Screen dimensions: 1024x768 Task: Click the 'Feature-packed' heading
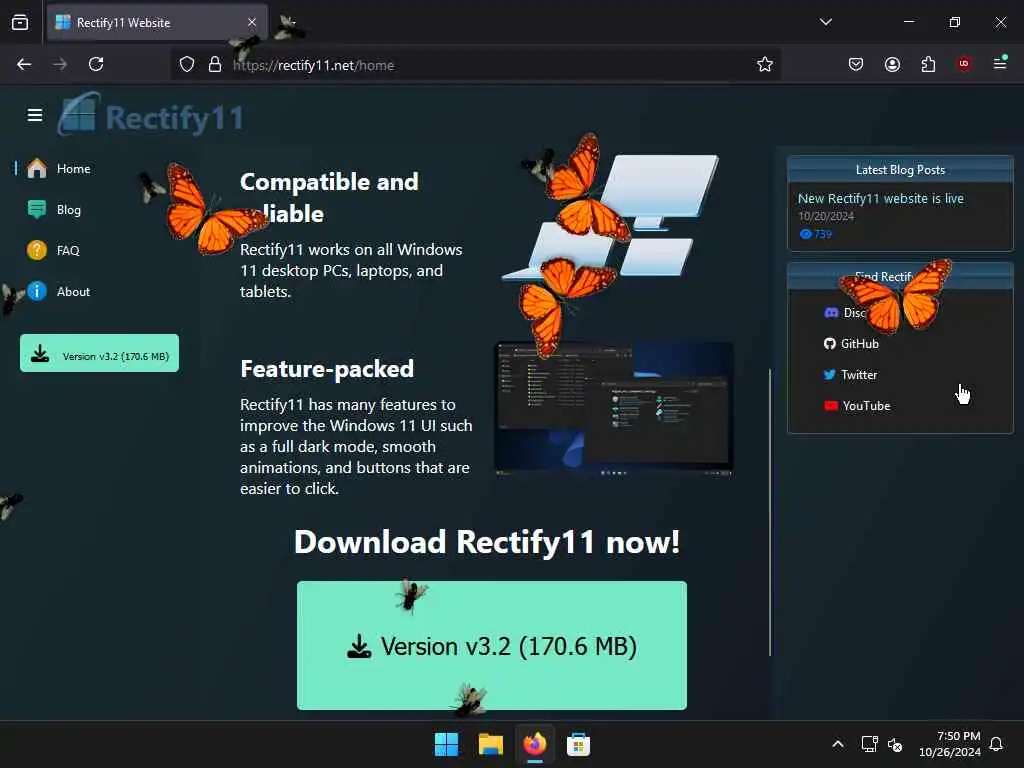point(327,369)
